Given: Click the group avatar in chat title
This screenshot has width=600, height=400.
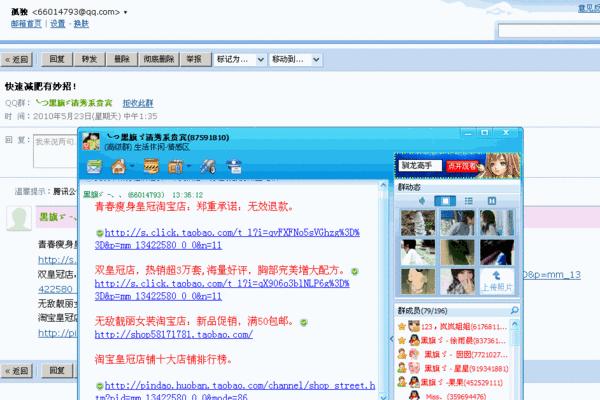Looking at the screenshot, I should tap(91, 142).
